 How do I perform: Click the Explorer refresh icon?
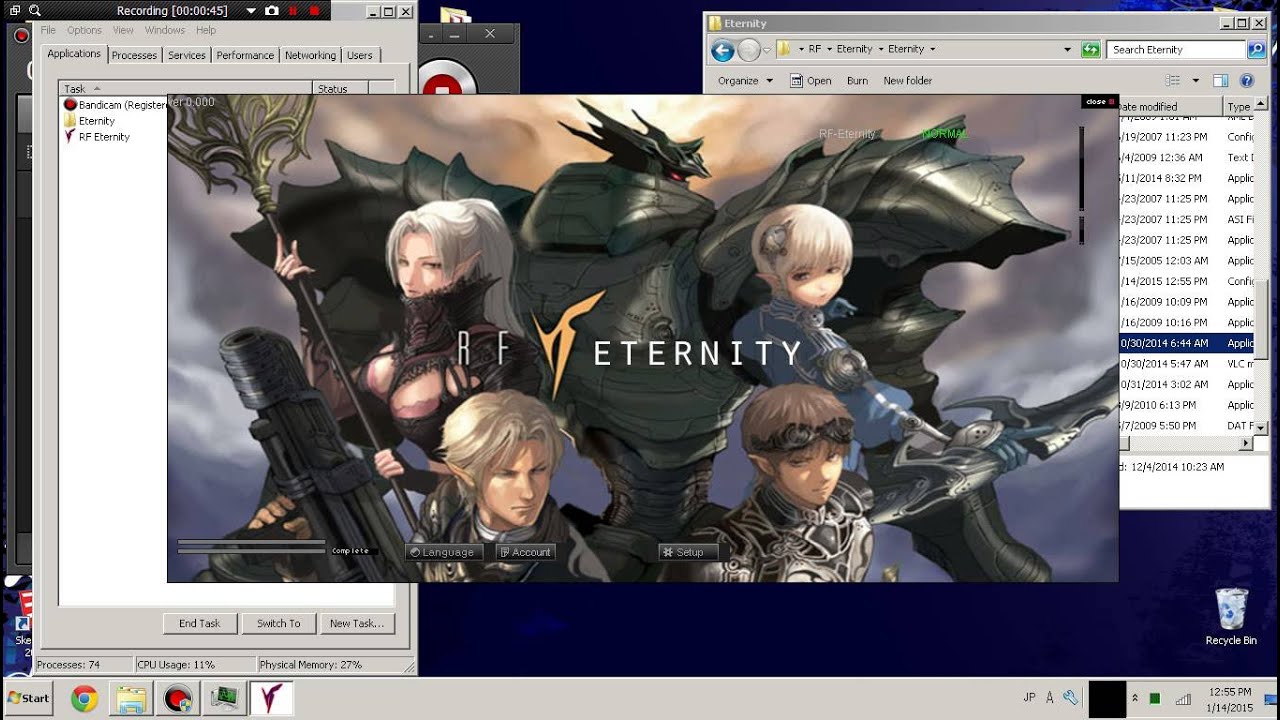click(1091, 49)
